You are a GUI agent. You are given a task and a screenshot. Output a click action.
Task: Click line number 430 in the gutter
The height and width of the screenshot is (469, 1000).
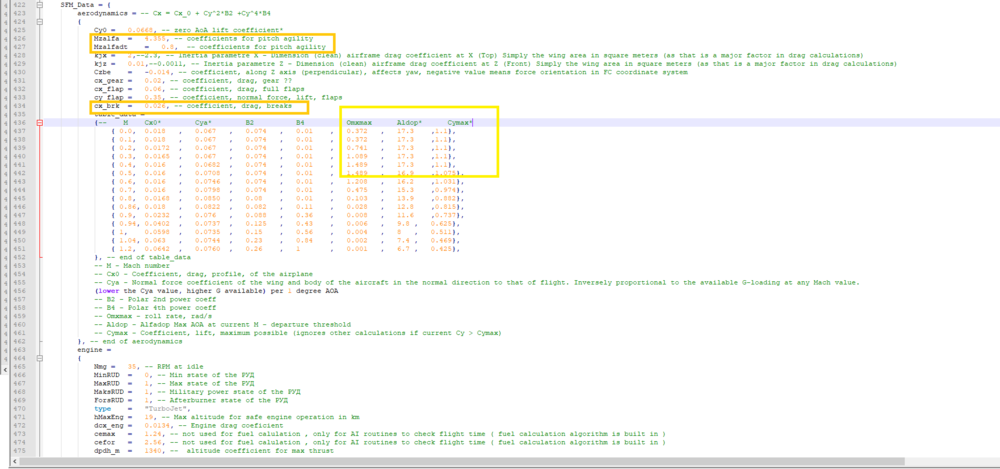coord(19,72)
